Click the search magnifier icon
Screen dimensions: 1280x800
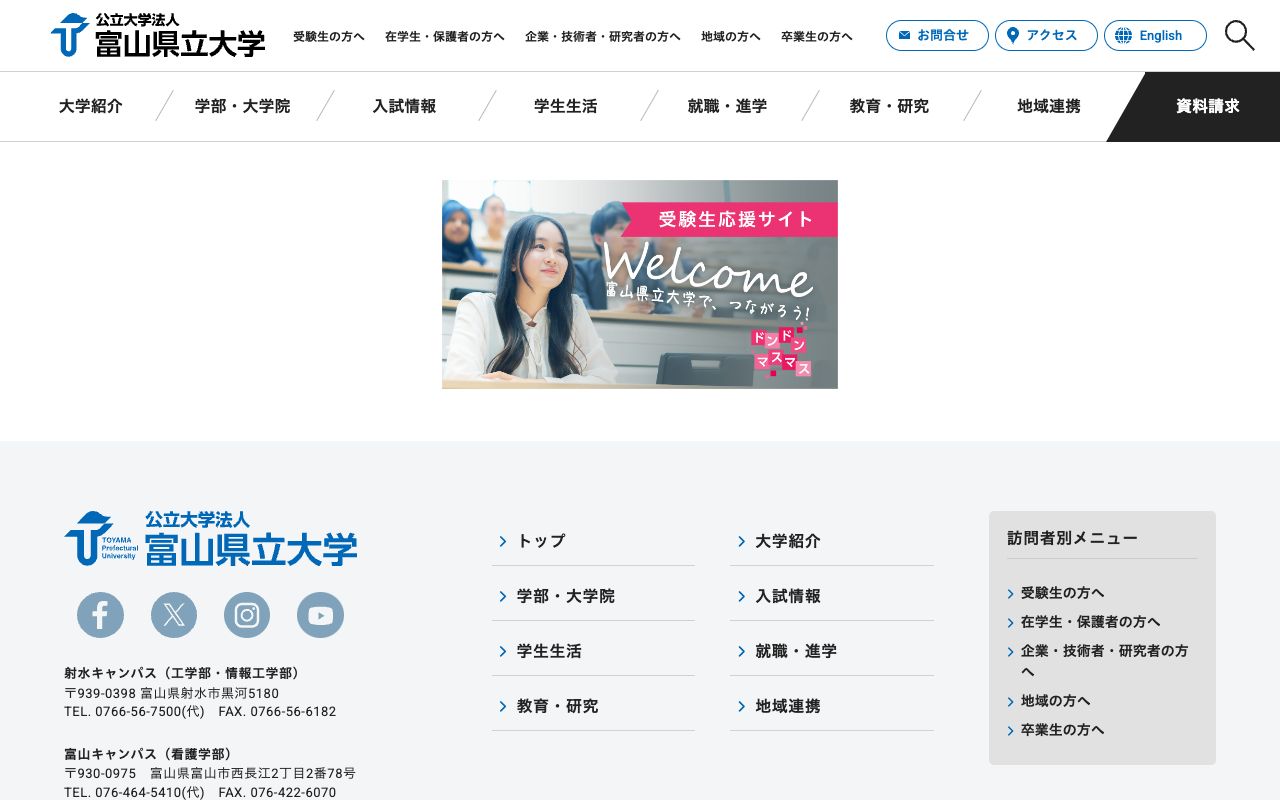click(1239, 35)
